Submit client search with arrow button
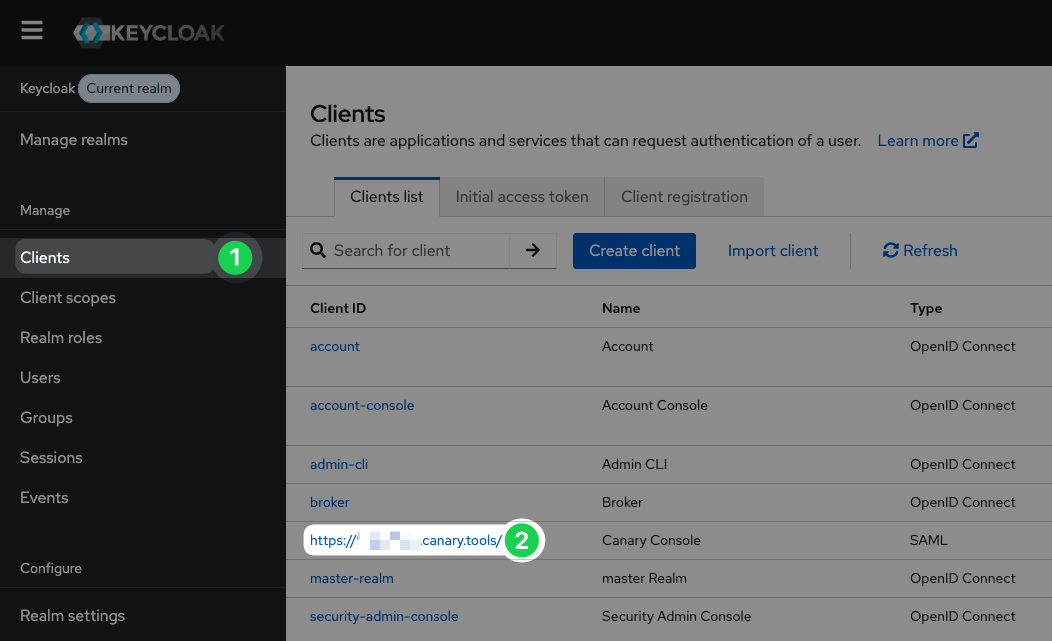The width and height of the screenshot is (1052, 641). [533, 250]
